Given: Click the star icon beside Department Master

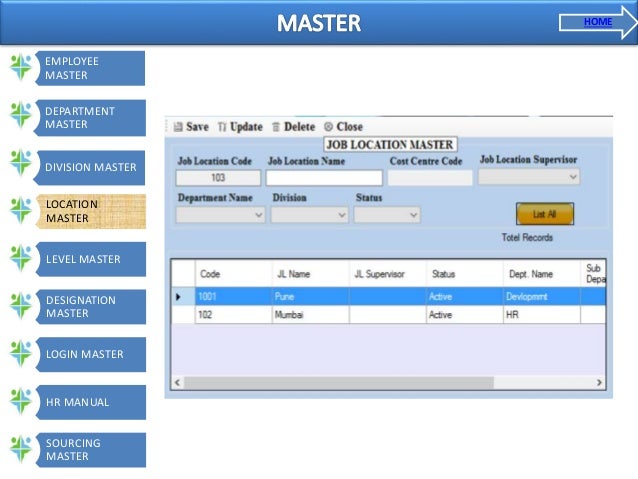Looking at the screenshot, I should 21,115.
